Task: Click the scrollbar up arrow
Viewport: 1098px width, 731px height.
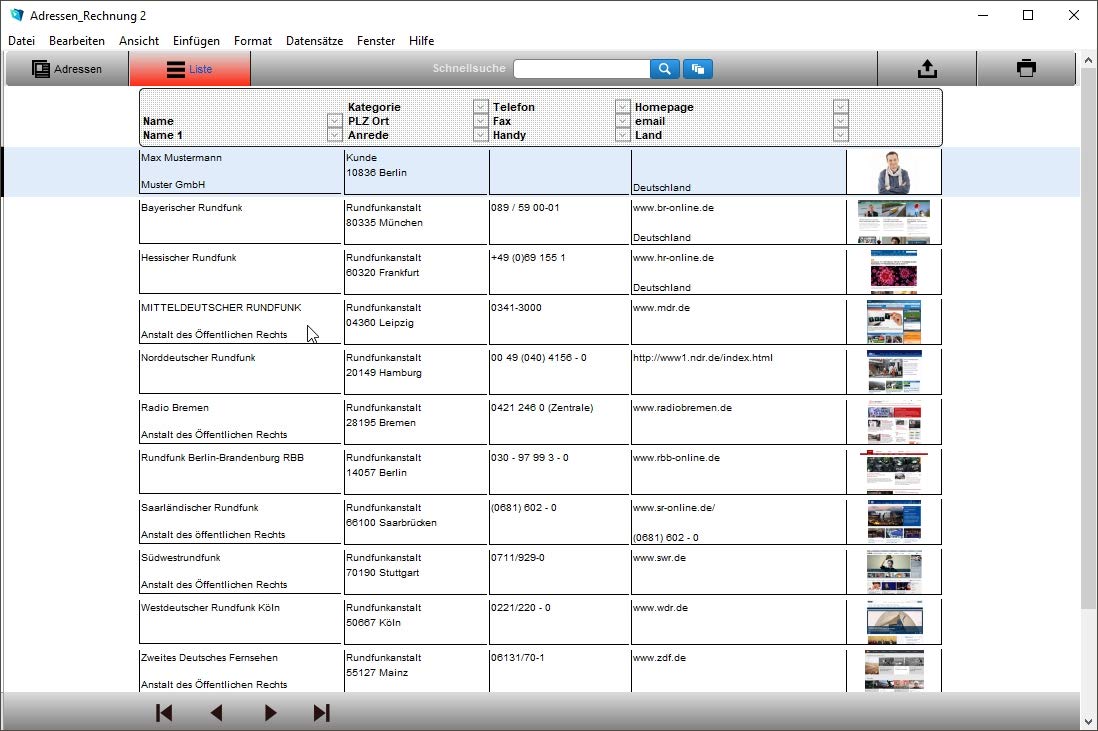Action: [1088, 60]
